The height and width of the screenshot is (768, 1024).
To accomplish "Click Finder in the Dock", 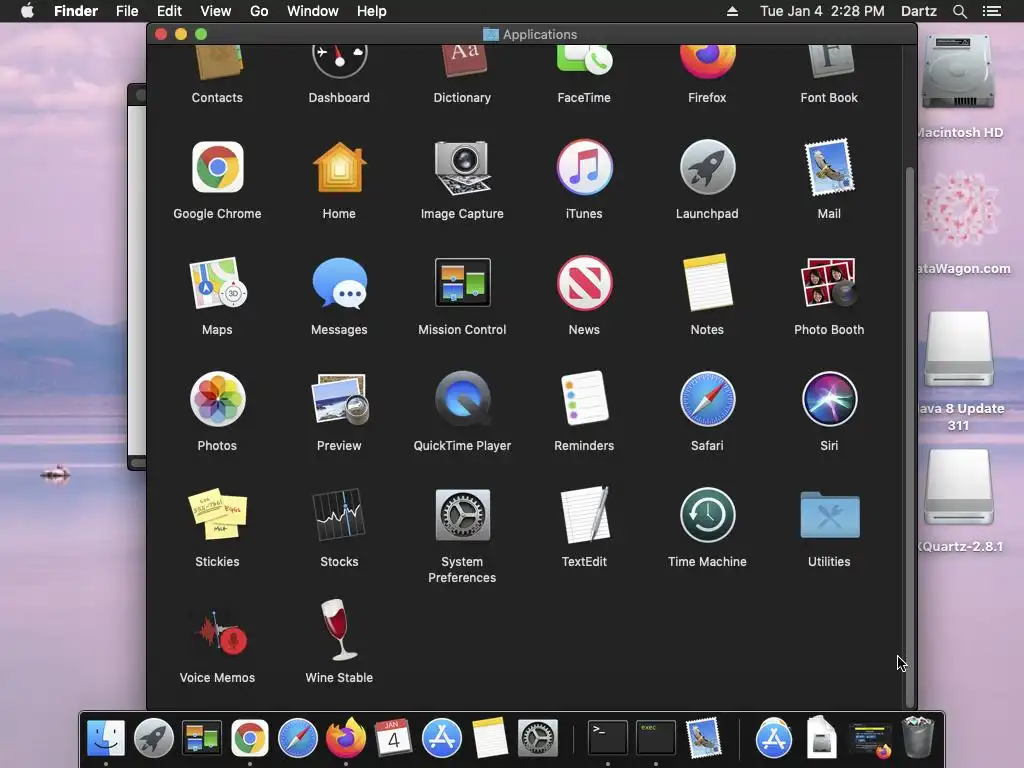I will tap(106, 738).
